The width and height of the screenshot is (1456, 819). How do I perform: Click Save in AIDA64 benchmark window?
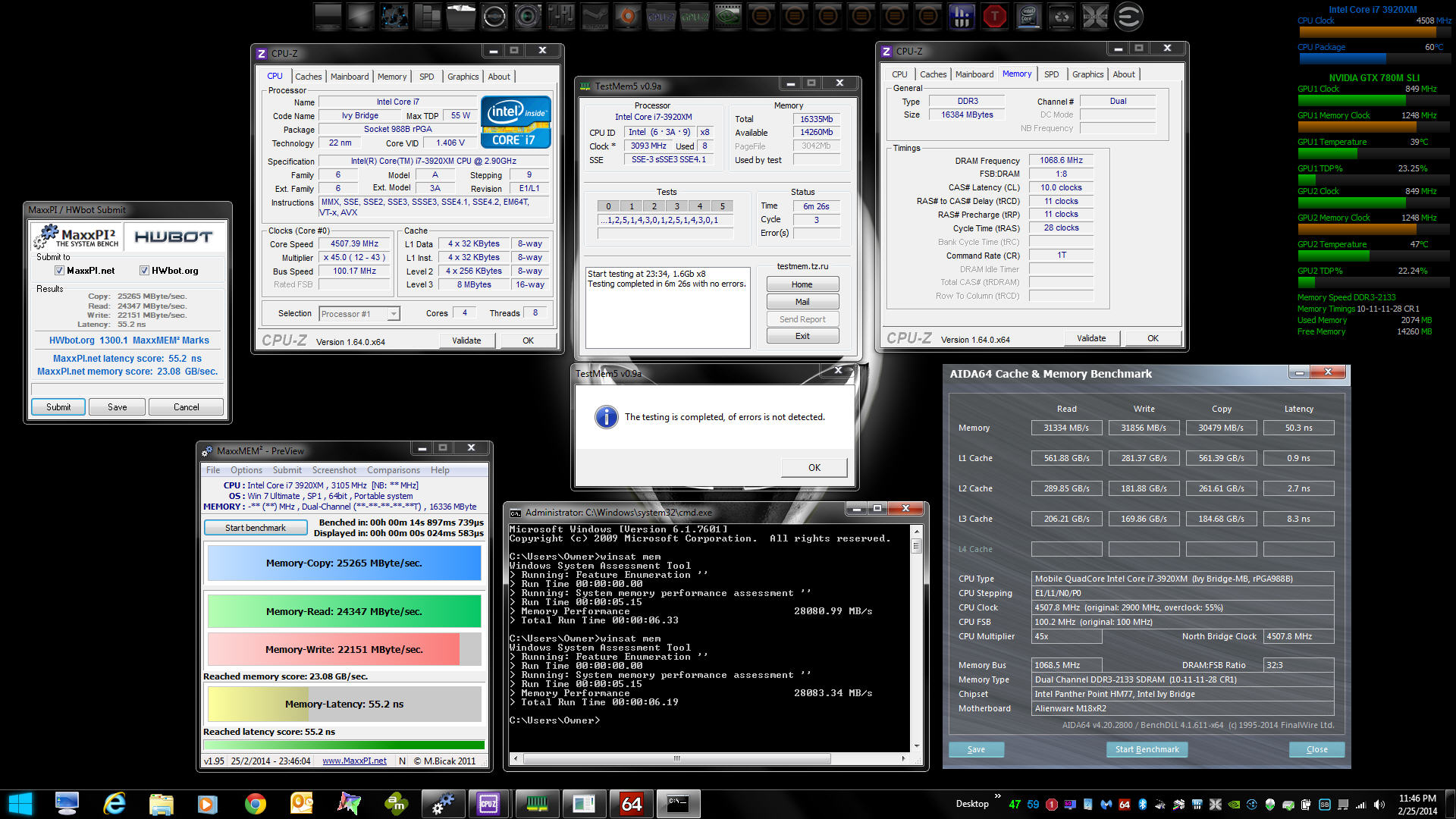click(x=976, y=749)
